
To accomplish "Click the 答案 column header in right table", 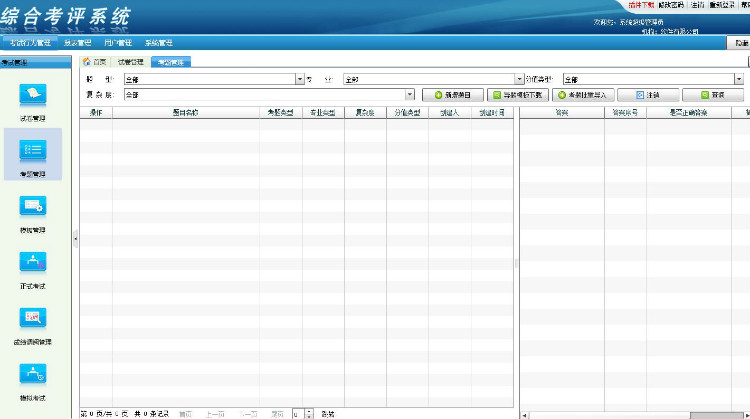I will 562,113.
